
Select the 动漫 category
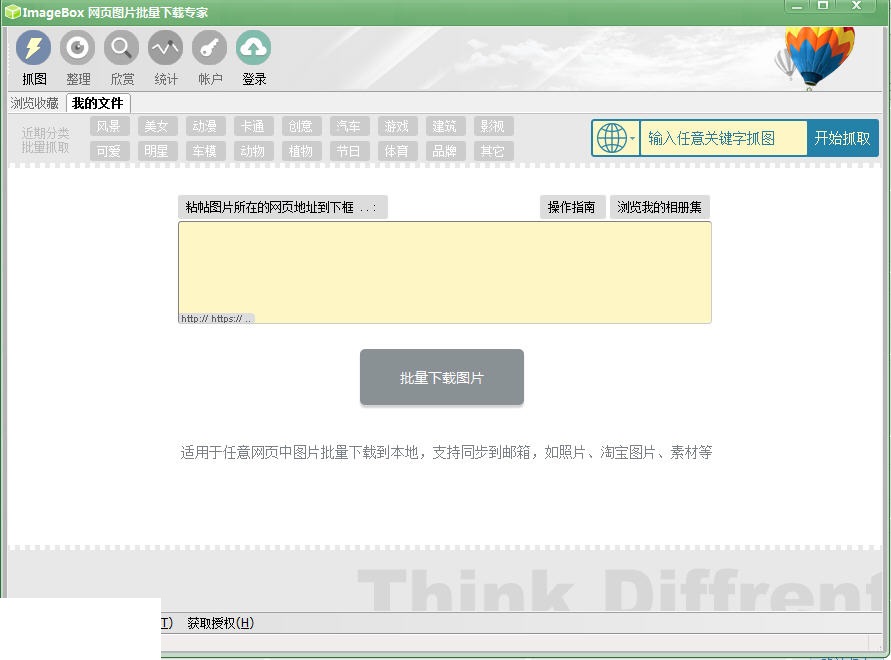[205, 126]
